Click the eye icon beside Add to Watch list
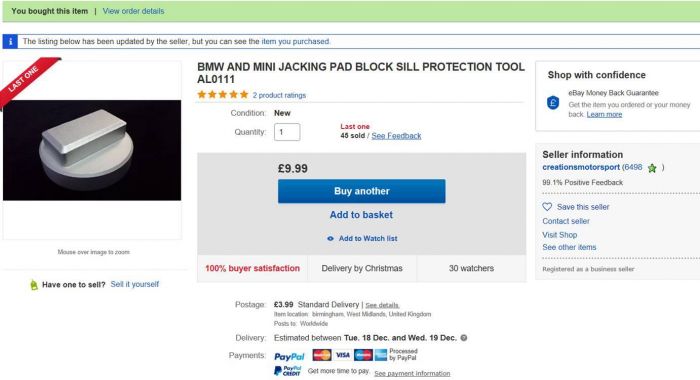 330,238
